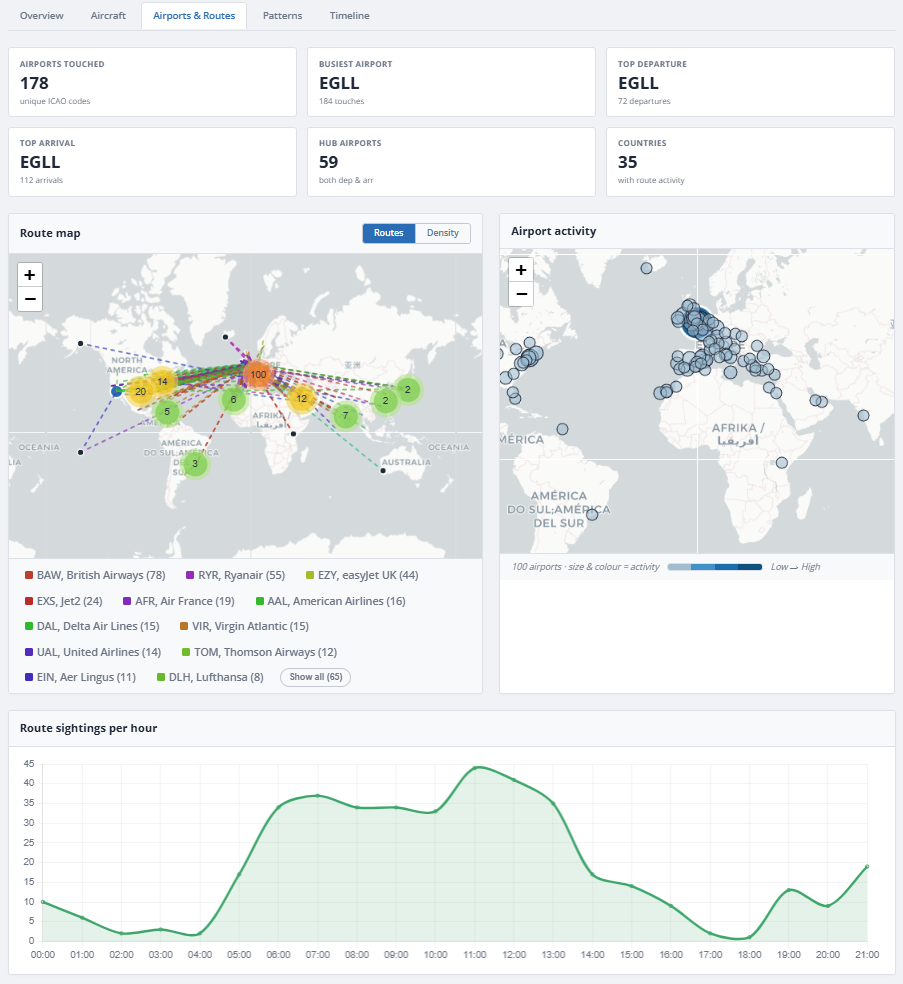
Task: Click the 21:00 data point on the chart
Action: point(867,866)
